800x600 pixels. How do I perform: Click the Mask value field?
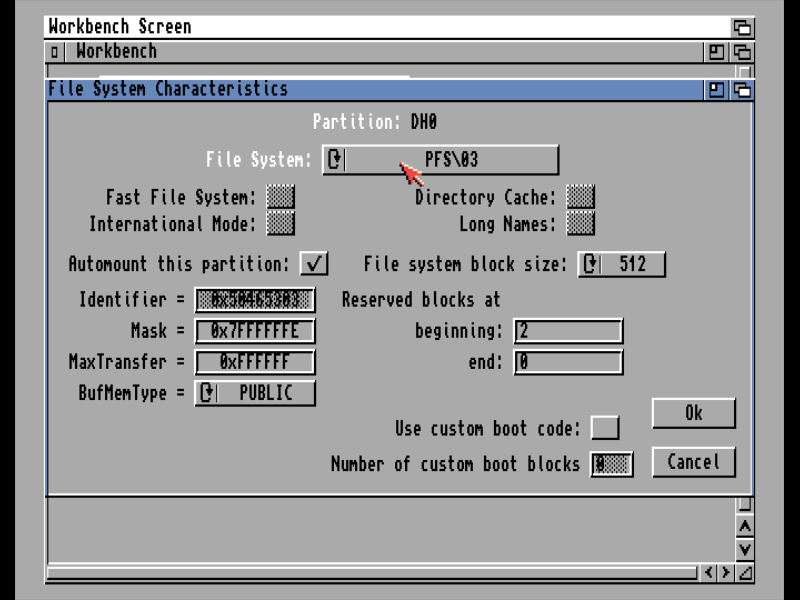[255, 331]
